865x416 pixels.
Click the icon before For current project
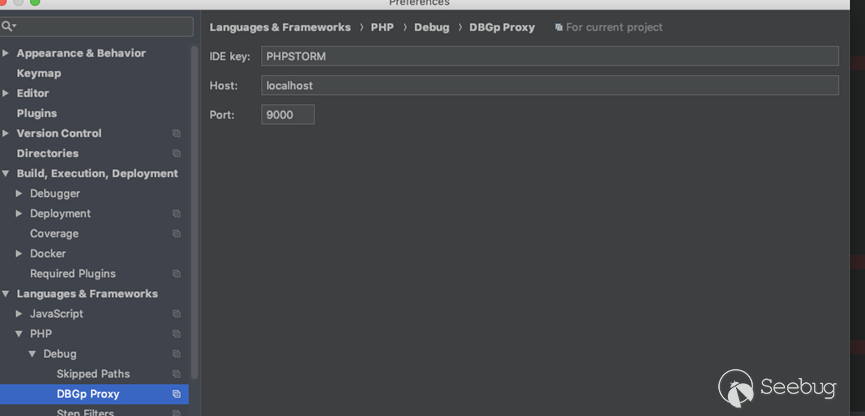(x=558, y=27)
